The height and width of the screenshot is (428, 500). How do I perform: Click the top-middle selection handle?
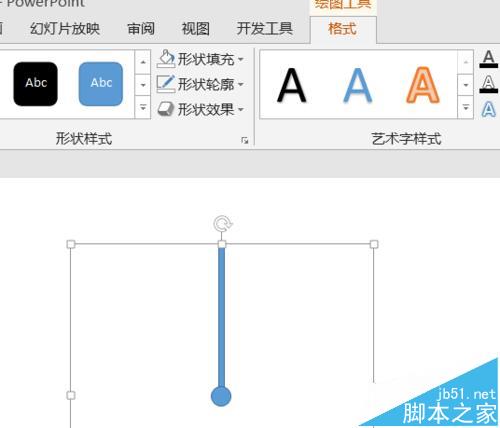(x=222, y=244)
